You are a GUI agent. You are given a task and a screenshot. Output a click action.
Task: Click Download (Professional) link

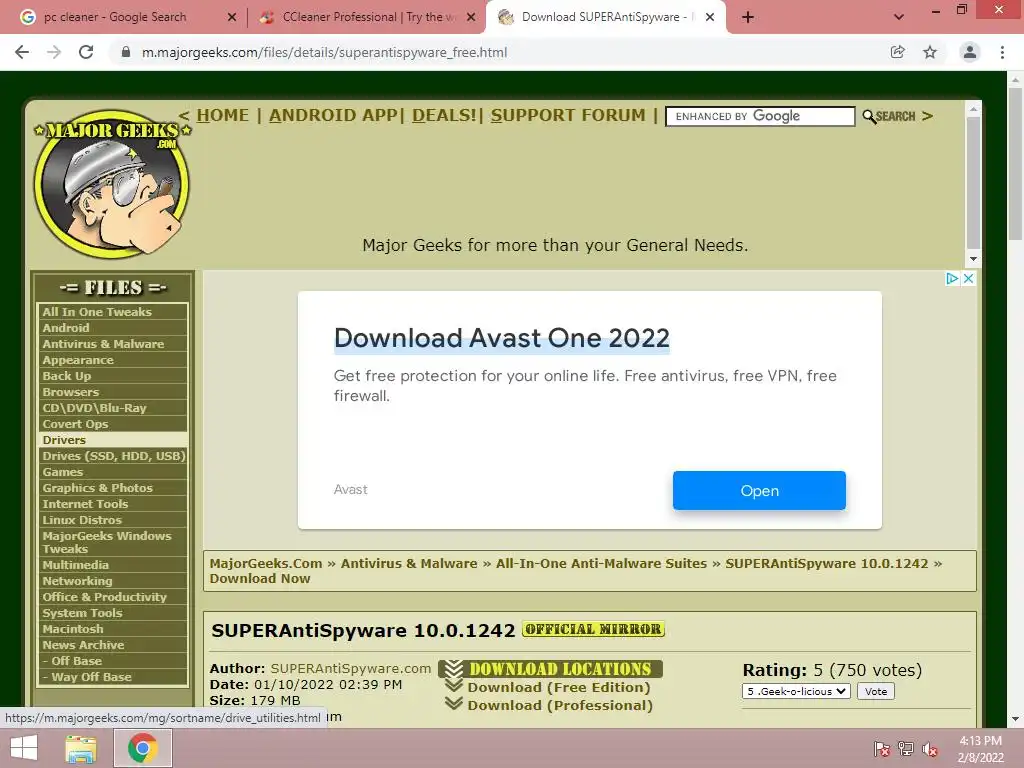click(560, 705)
